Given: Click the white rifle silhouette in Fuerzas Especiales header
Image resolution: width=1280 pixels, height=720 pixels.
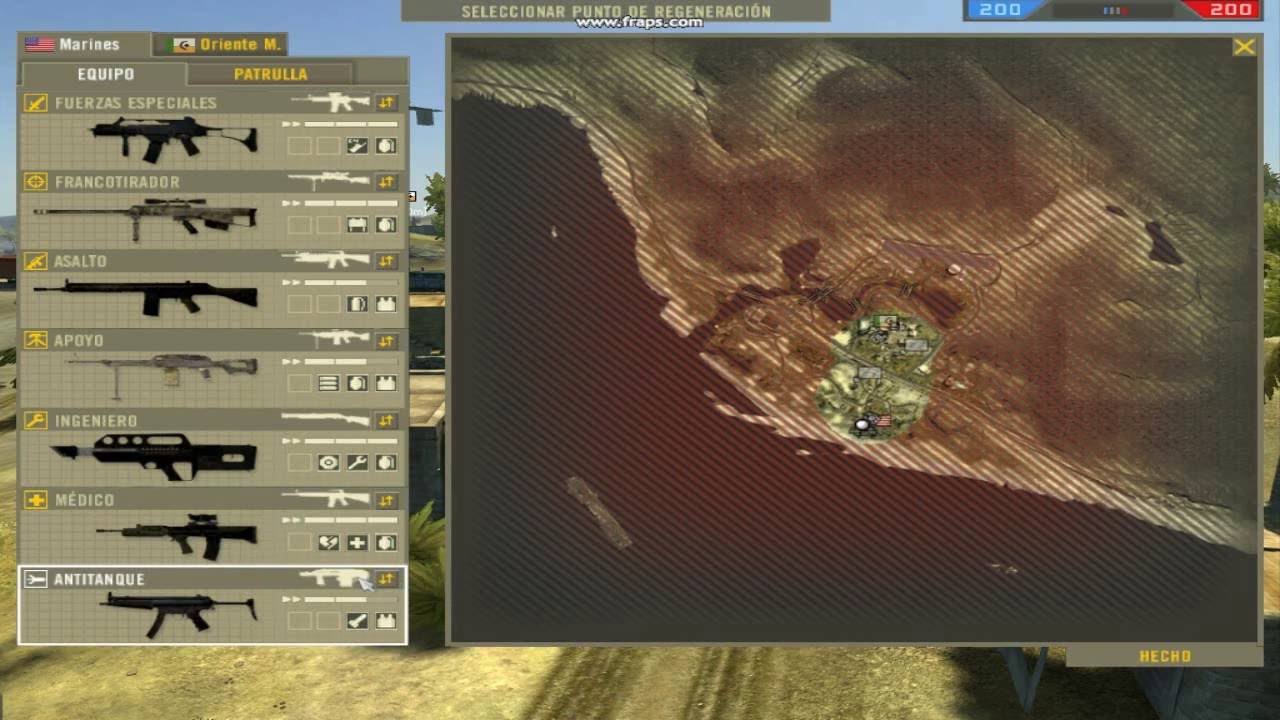Looking at the screenshot, I should 330,102.
